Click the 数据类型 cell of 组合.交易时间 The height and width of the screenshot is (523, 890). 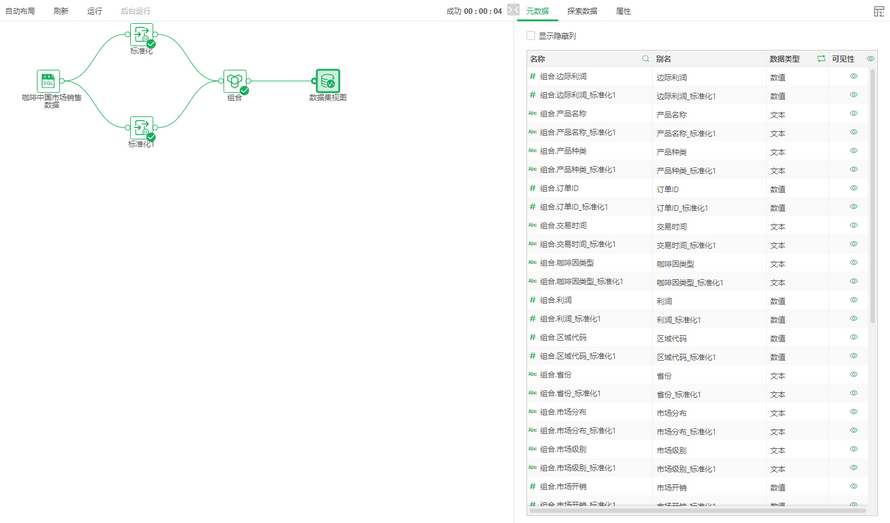coord(797,227)
